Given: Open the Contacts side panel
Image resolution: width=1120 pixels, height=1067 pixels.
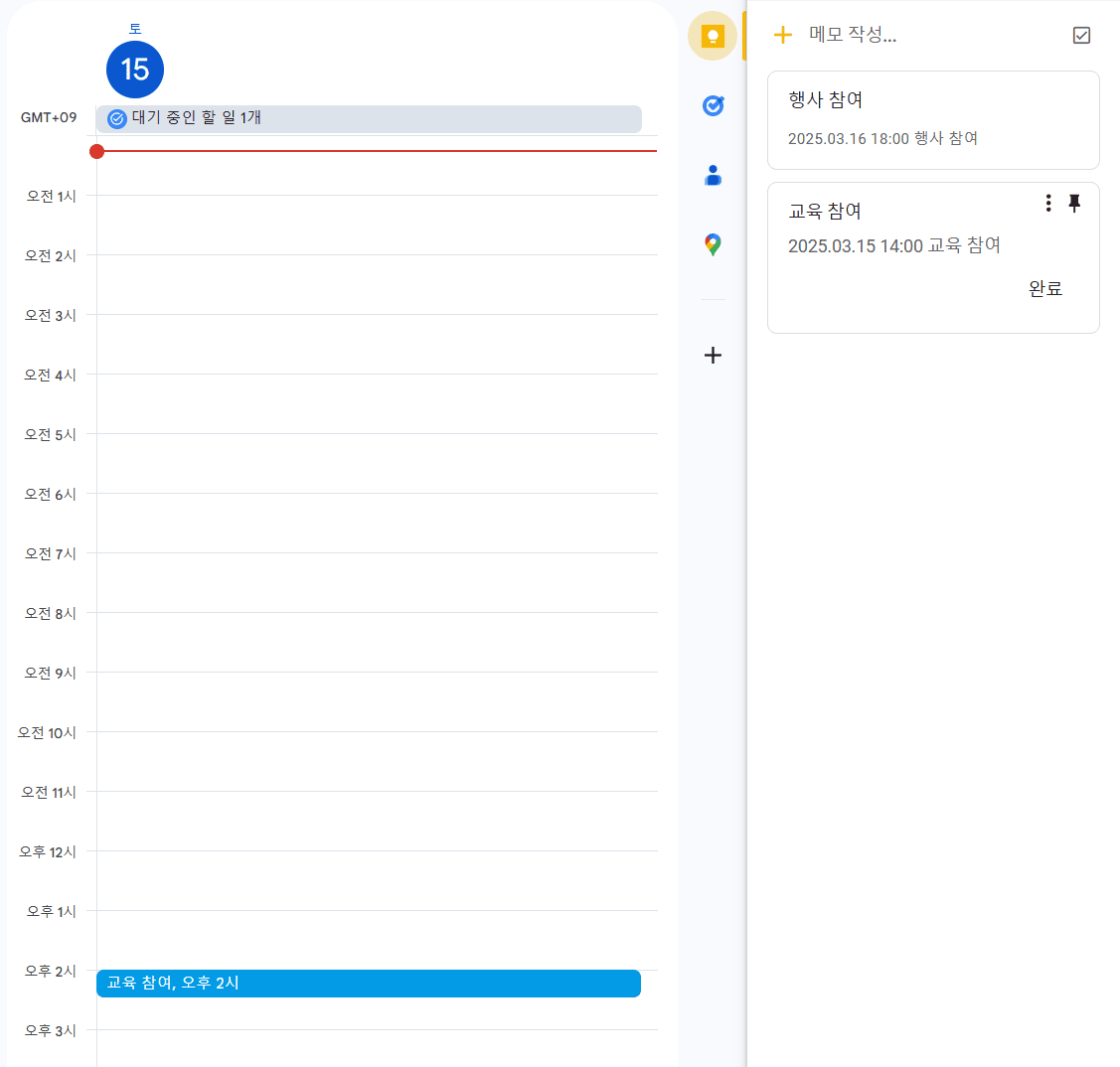Looking at the screenshot, I should coord(712,175).
